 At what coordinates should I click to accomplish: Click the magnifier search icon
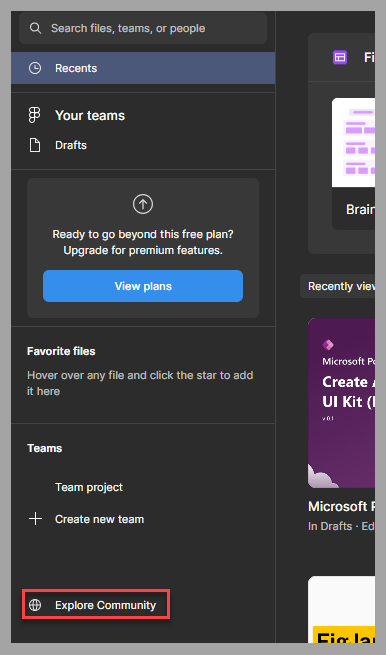click(35, 28)
